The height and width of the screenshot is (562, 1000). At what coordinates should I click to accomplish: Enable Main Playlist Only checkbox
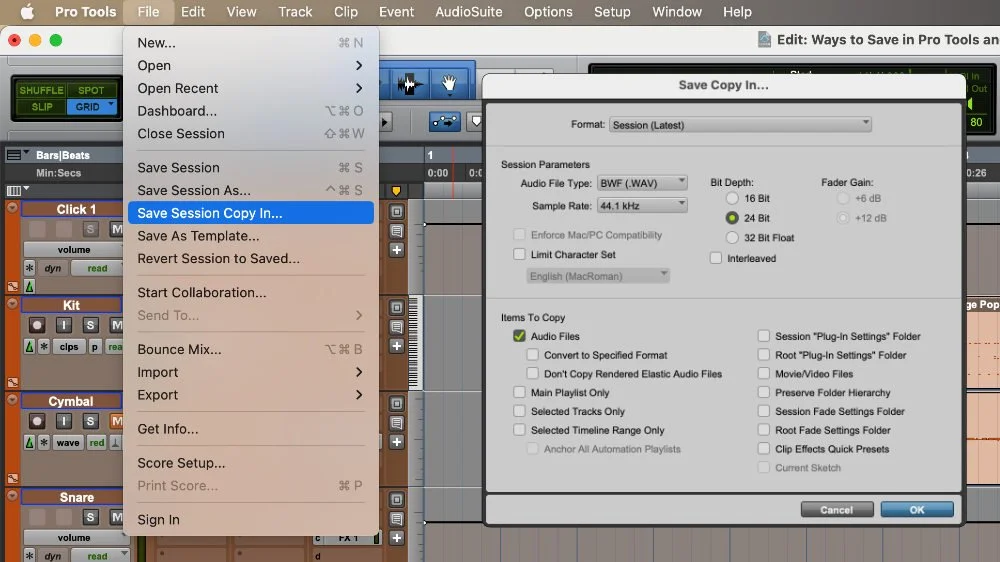click(x=519, y=392)
